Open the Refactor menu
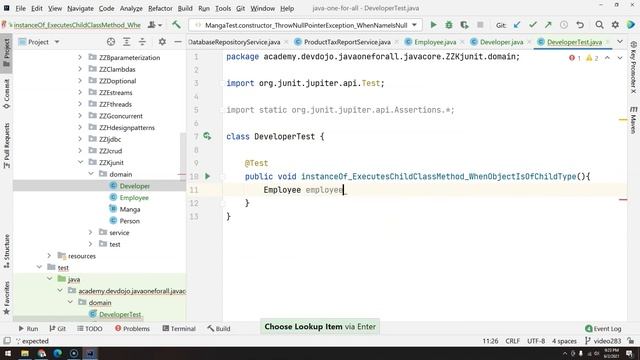This screenshot has width=640, height=360. click(160, 8)
